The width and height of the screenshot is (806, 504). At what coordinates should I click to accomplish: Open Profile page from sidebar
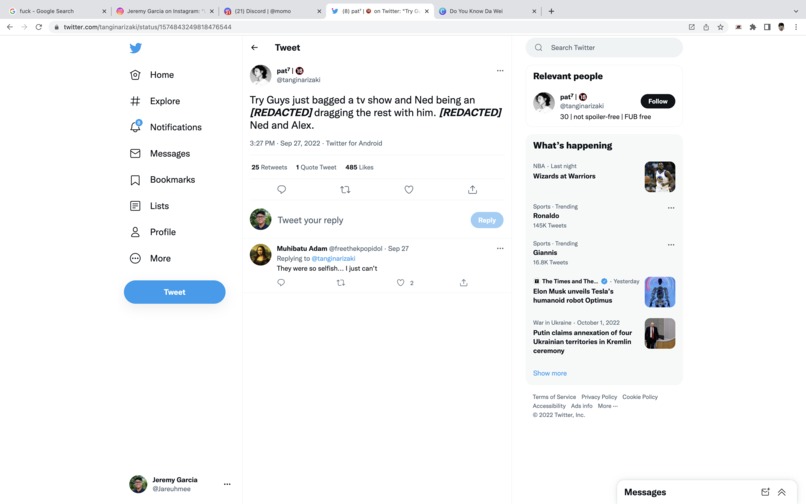(153, 232)
